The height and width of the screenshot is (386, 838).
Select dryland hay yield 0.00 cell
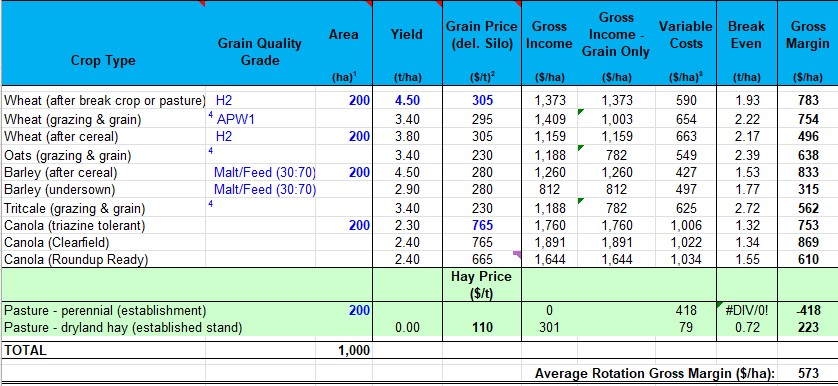tap(407, 327)
